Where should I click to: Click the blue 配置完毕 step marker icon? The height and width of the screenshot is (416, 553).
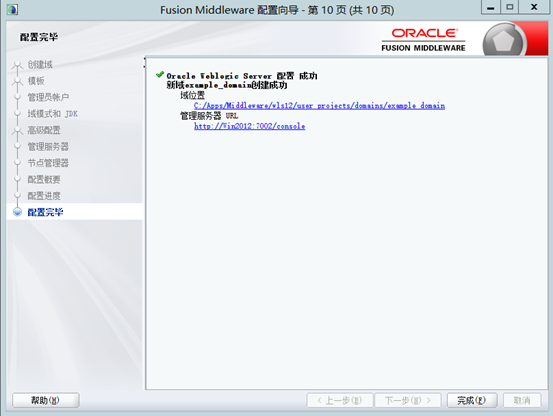[17, 212]
